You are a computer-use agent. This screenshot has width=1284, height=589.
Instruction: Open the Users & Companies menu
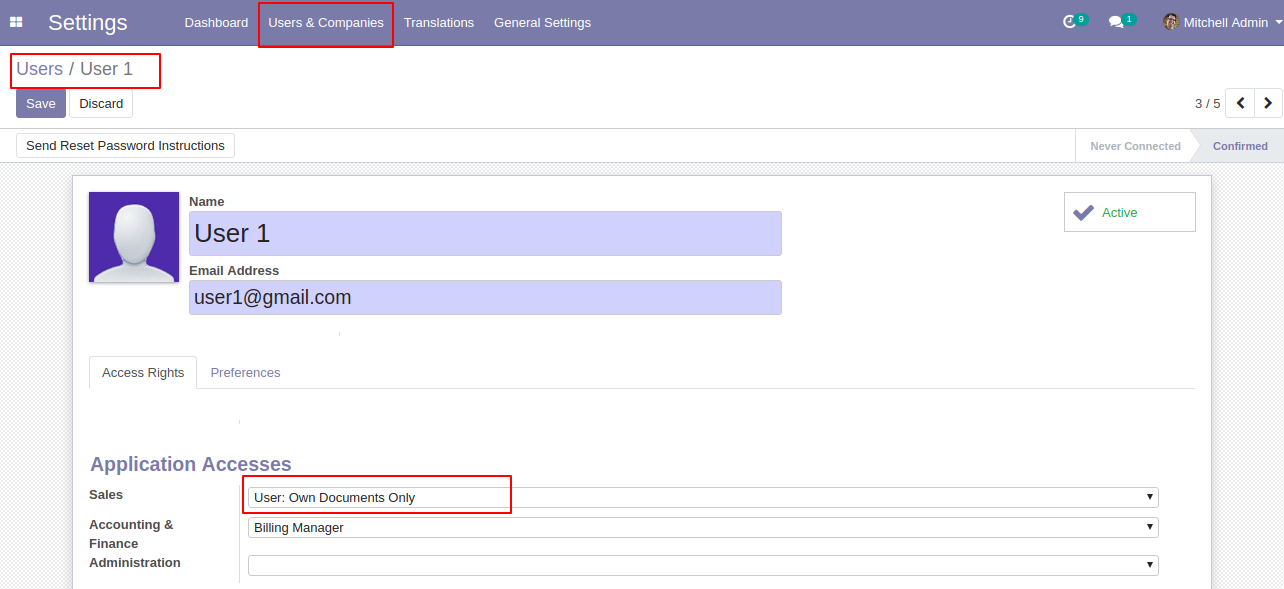326,22
